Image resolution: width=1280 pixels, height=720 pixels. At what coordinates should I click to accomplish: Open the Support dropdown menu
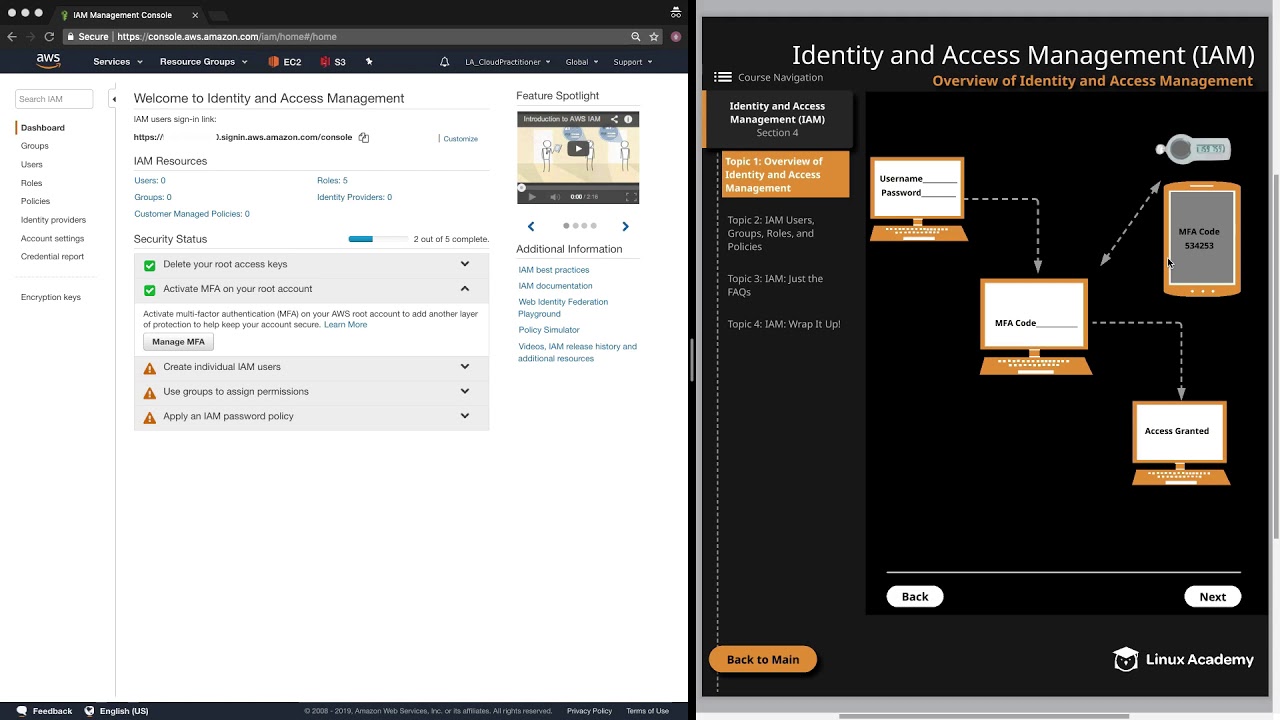coord(633,62)
